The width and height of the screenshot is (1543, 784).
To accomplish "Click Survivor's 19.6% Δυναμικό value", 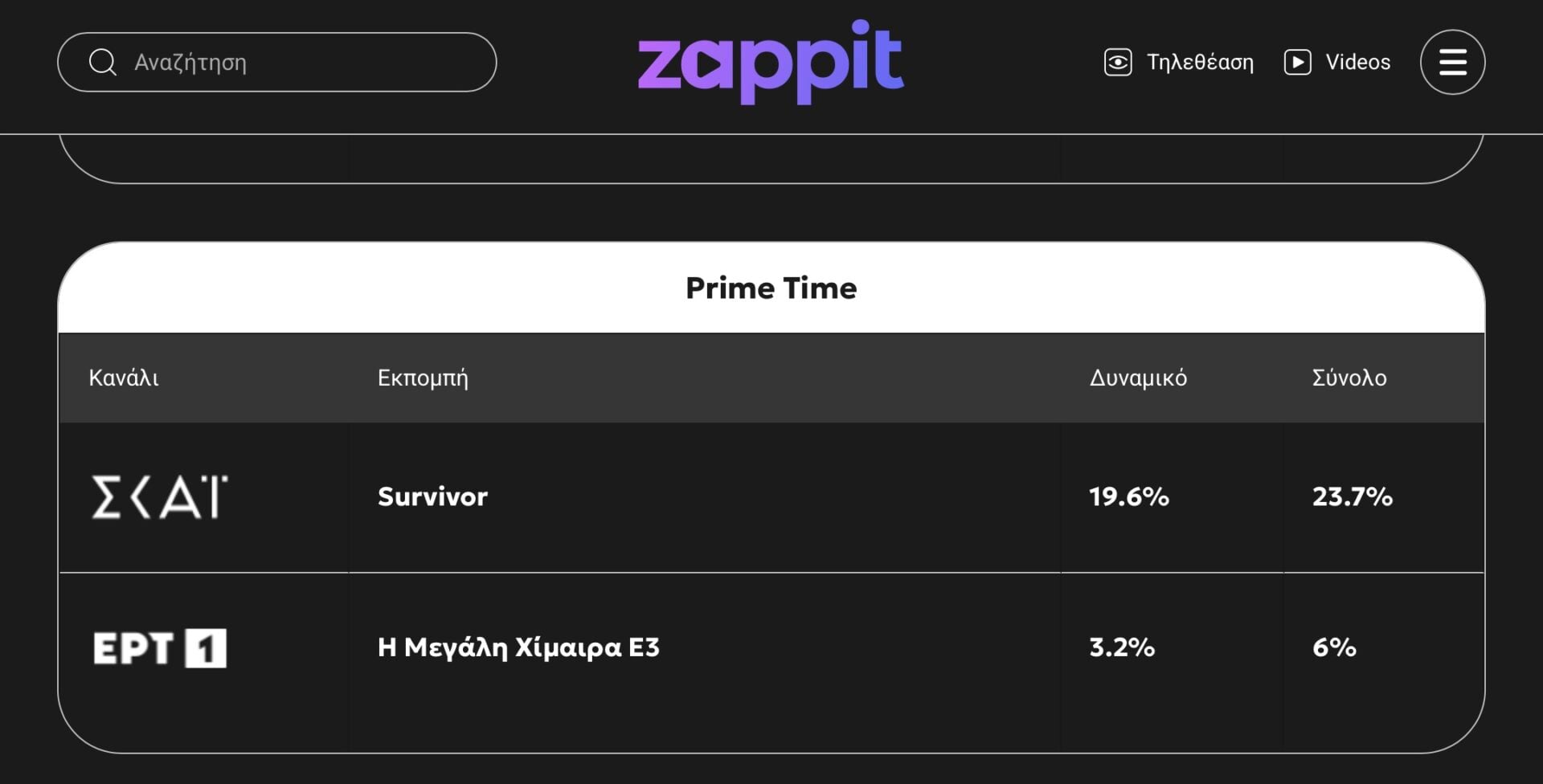I will click(x=1129, y=496).
